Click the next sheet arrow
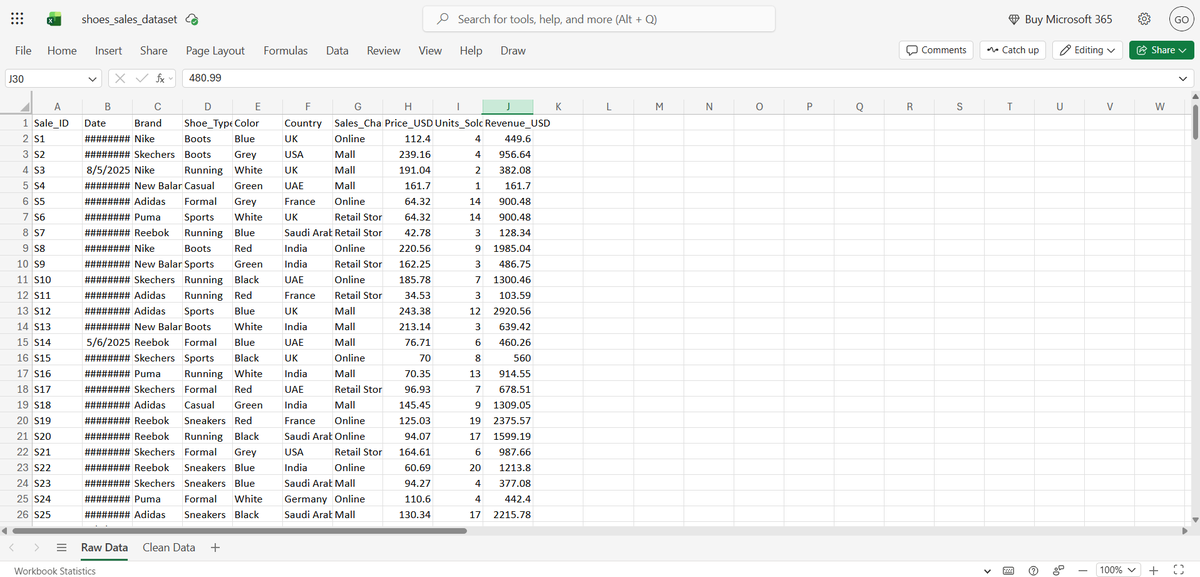Screen dimensions: 1200x577 click(x=36, y=547)
